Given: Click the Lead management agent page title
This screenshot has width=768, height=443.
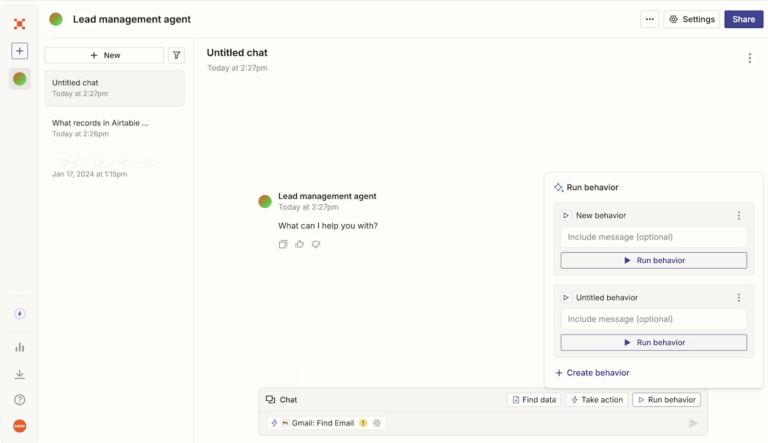Looking at the screenshot, I should coord(132,19).
